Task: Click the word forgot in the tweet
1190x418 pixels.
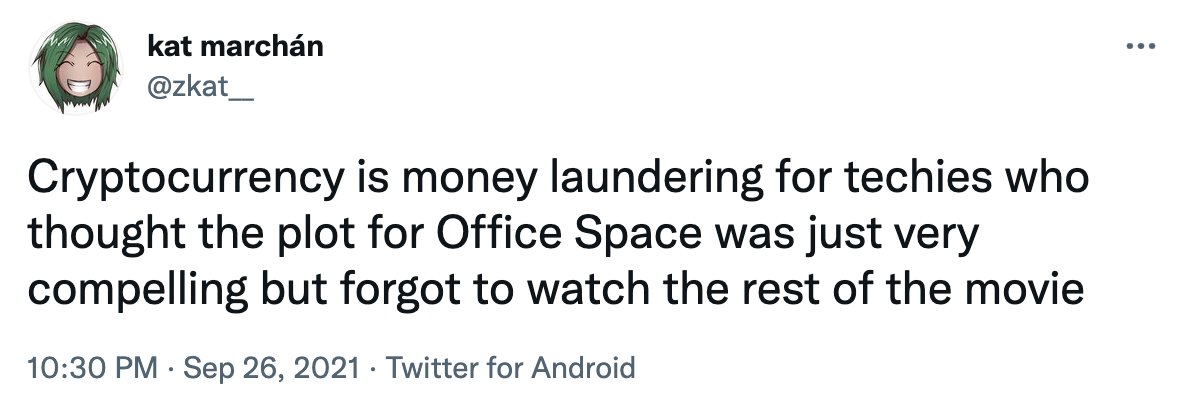Action: [x=381, y=290]
